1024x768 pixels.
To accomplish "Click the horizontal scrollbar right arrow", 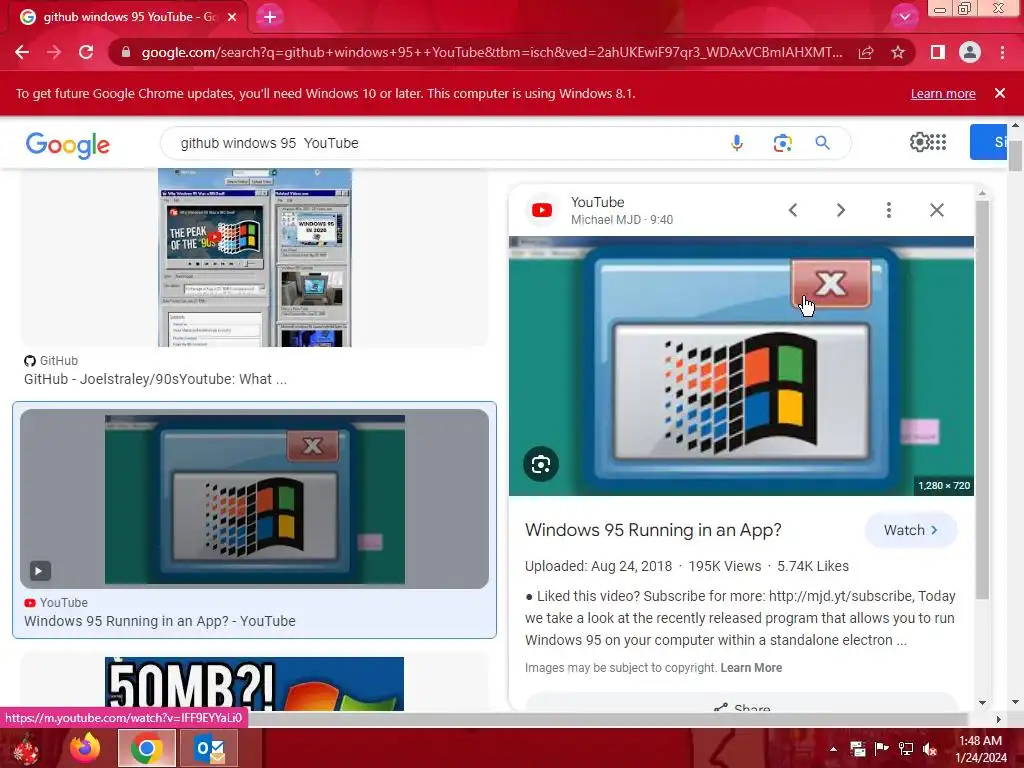I will point(998,719).
